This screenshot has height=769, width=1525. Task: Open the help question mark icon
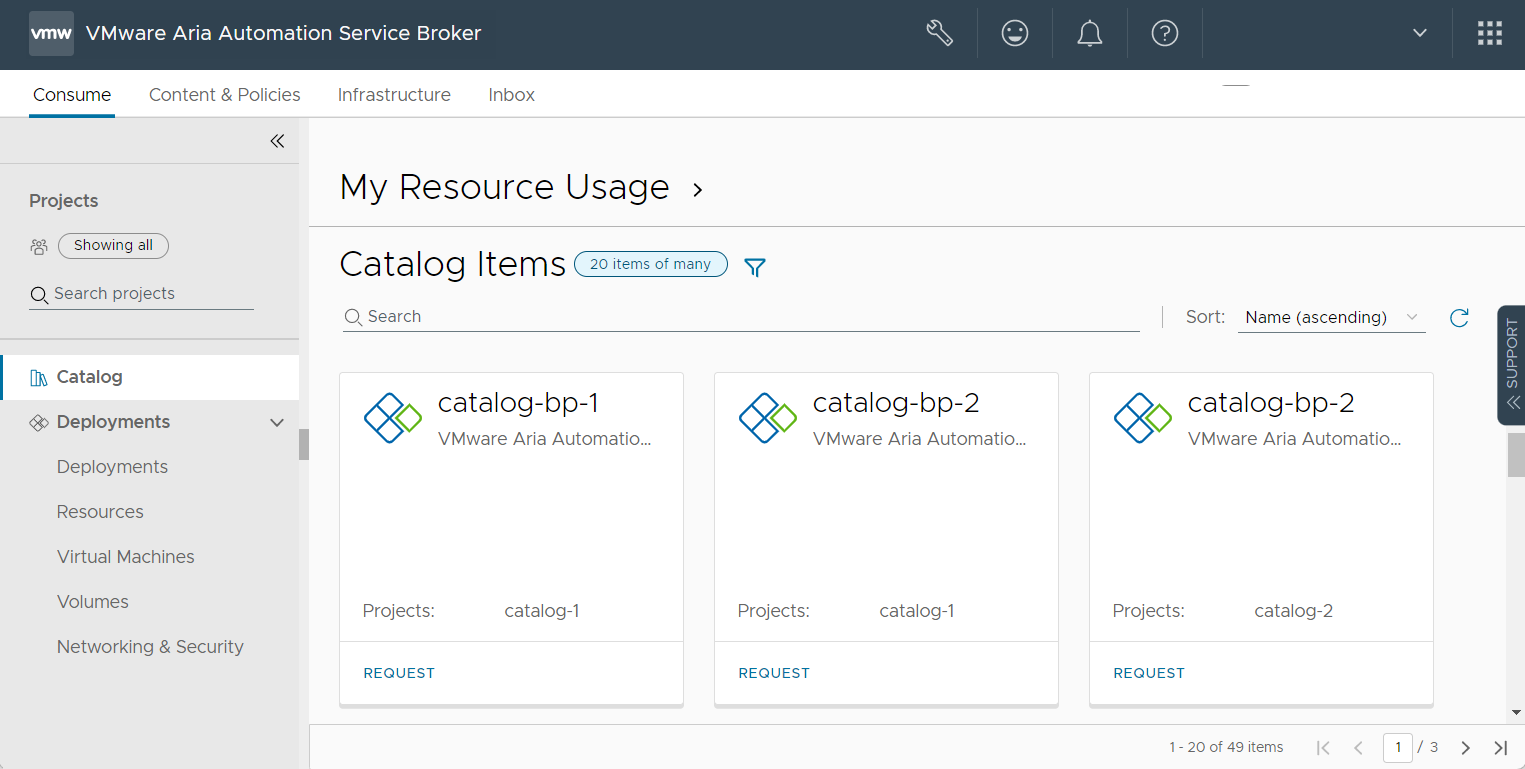pos(1164,33)
